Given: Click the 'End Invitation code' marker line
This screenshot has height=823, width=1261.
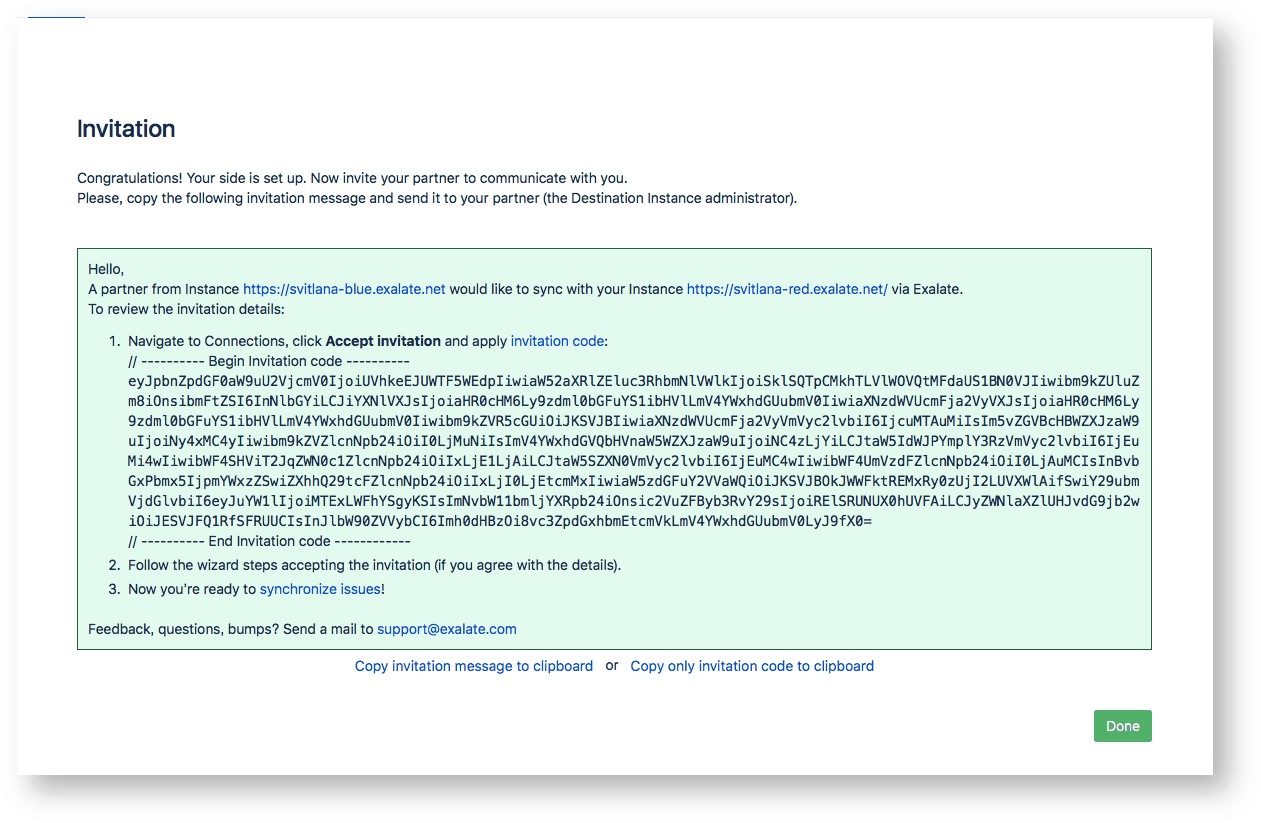Looking at the screenshot, I should tap(269, 541).
